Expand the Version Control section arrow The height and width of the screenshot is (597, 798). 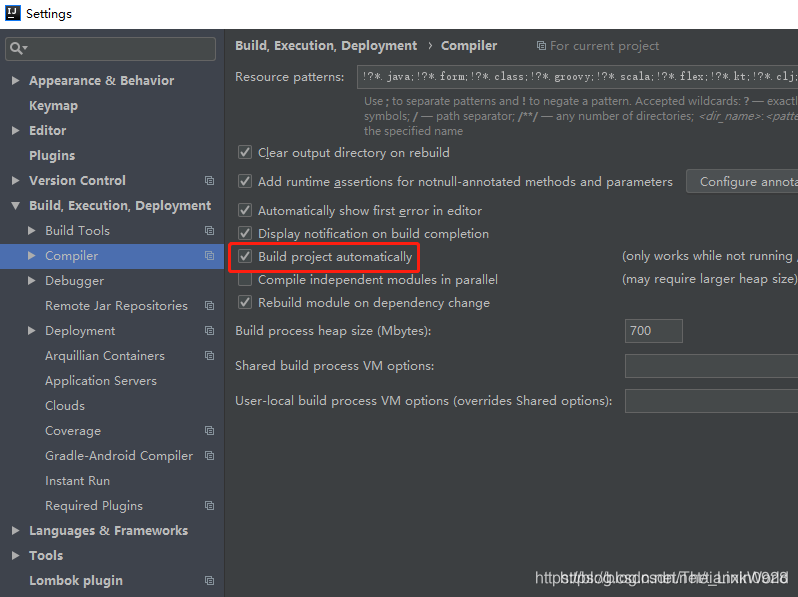tap(15, 180)
